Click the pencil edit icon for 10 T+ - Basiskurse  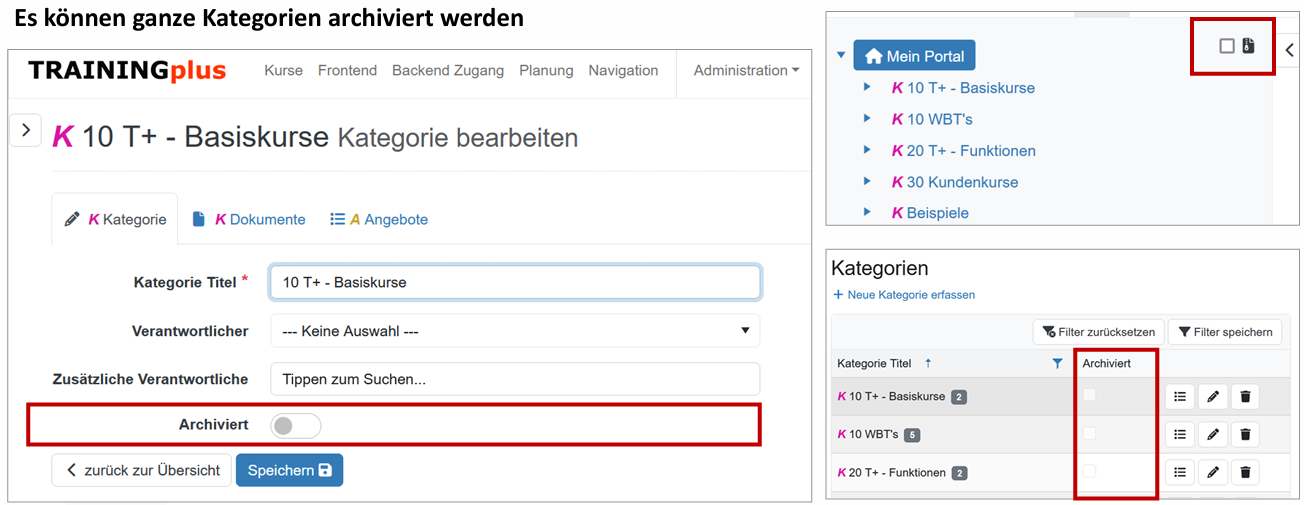pos(1213,397)
